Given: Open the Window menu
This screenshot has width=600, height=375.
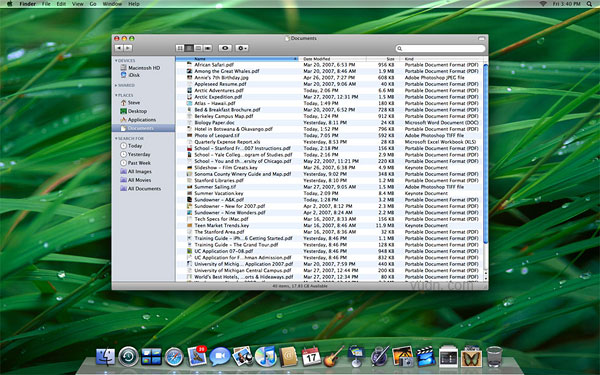Looking at the screenshot, I should coord(112,4).
